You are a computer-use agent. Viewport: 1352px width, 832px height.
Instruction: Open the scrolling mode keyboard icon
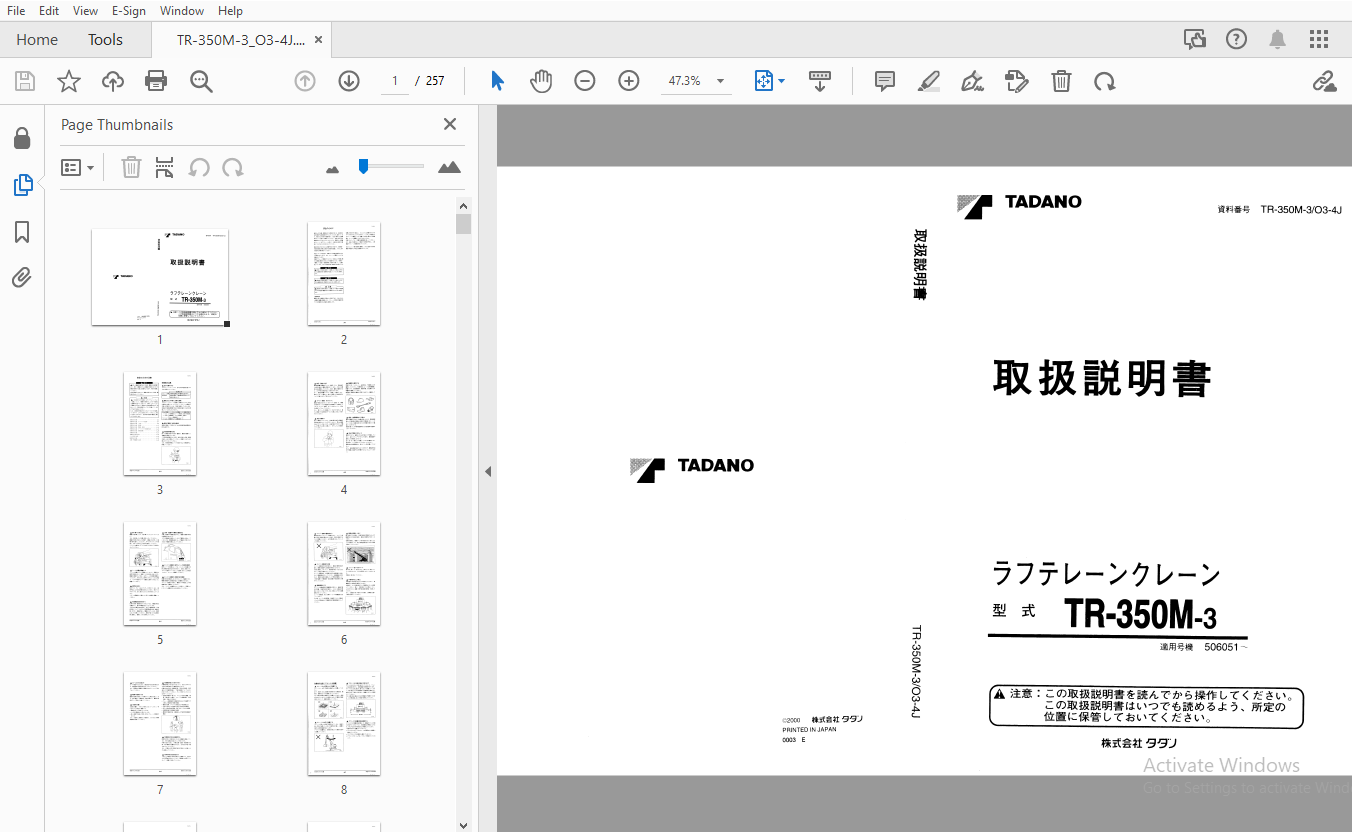(820, 81)
